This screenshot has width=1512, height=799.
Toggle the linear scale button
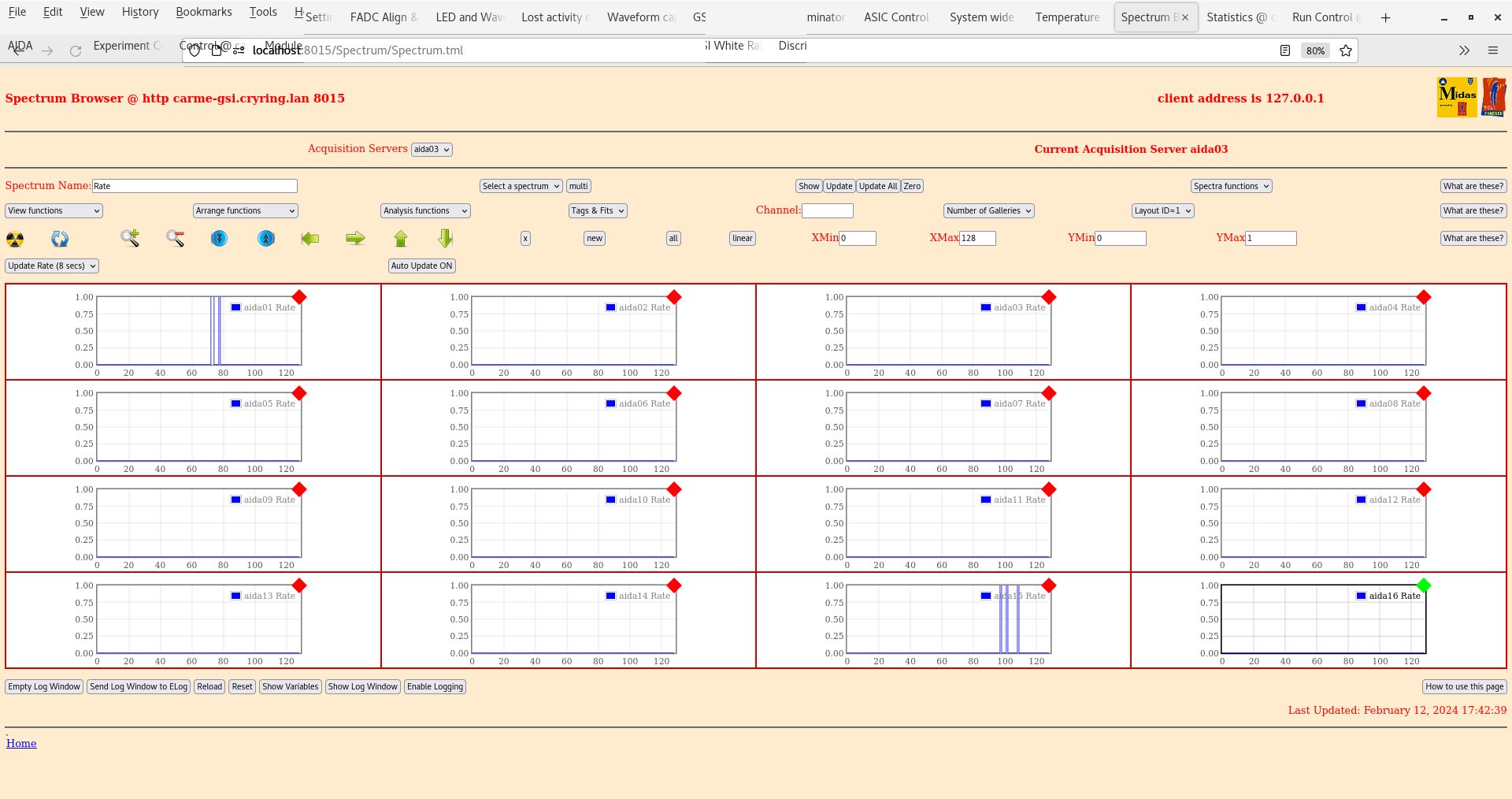click(742, 238)
